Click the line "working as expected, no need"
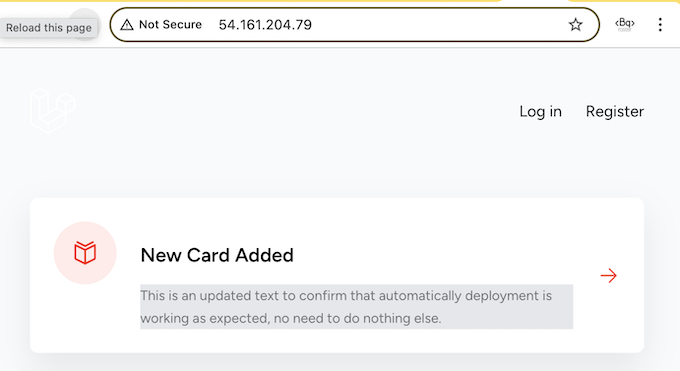This screenshot has height=371, width=680. 291,318
